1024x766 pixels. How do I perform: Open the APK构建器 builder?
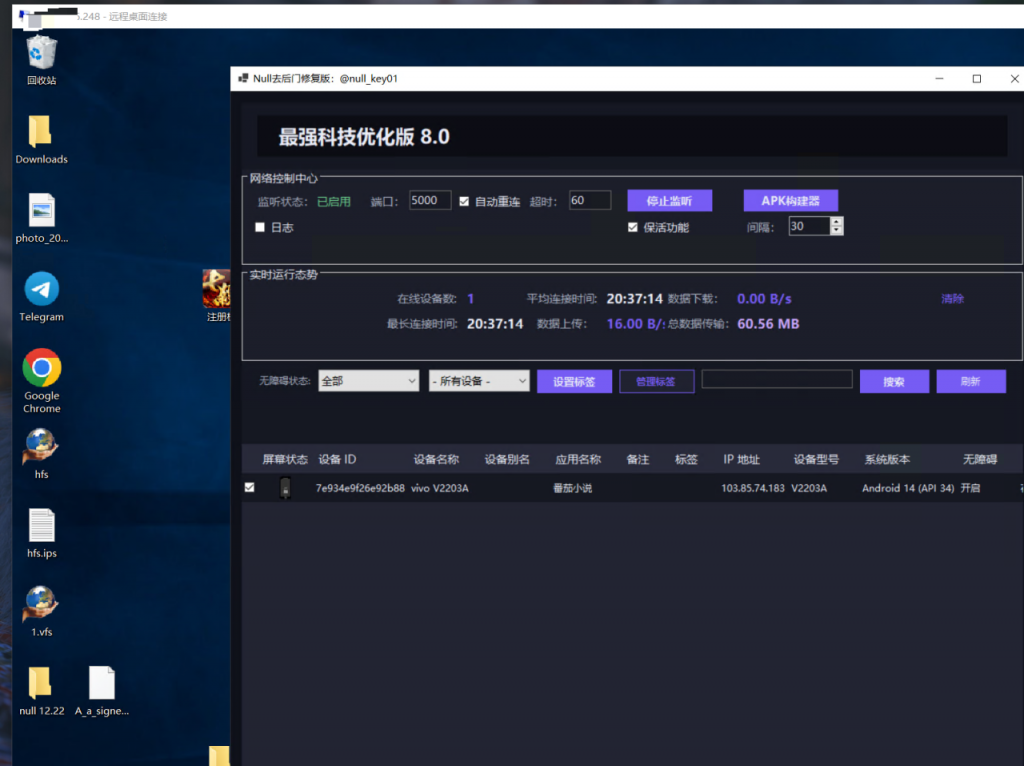click(x=790, y=200)
